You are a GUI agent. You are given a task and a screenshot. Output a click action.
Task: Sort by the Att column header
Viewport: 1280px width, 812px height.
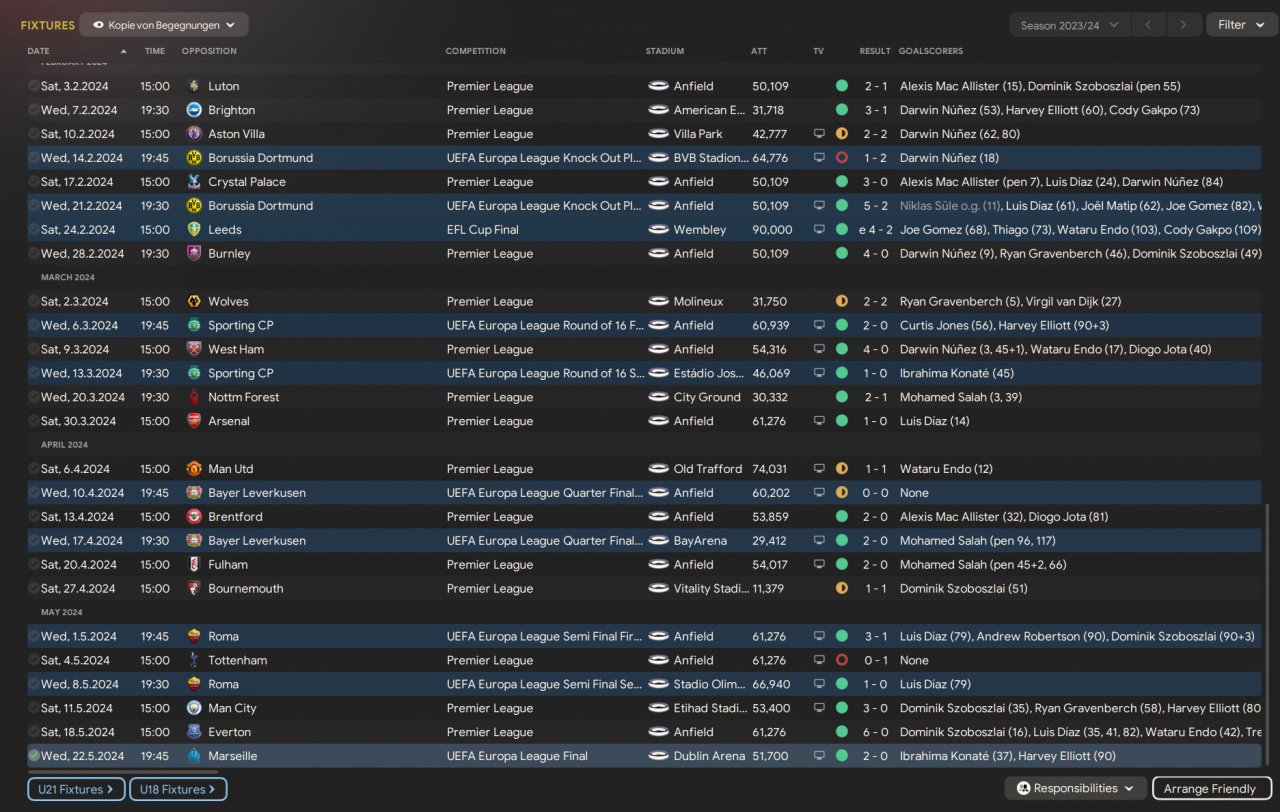tap(759, 51)
